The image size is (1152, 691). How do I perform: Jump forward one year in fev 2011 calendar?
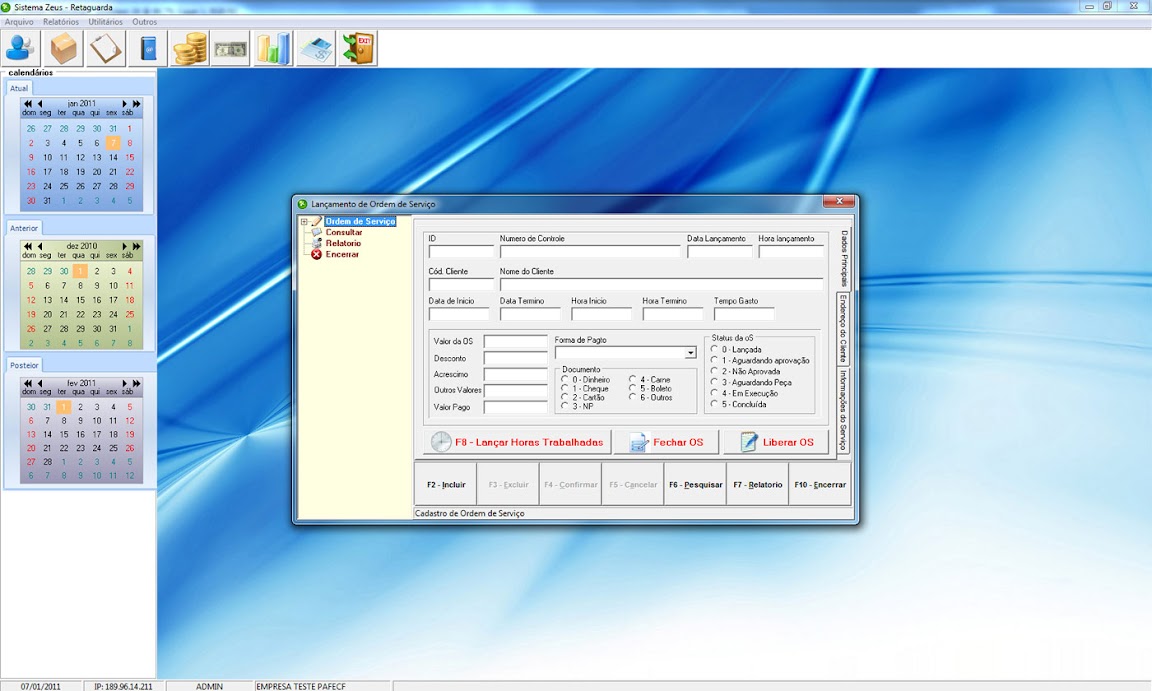[x=136, y=383]
